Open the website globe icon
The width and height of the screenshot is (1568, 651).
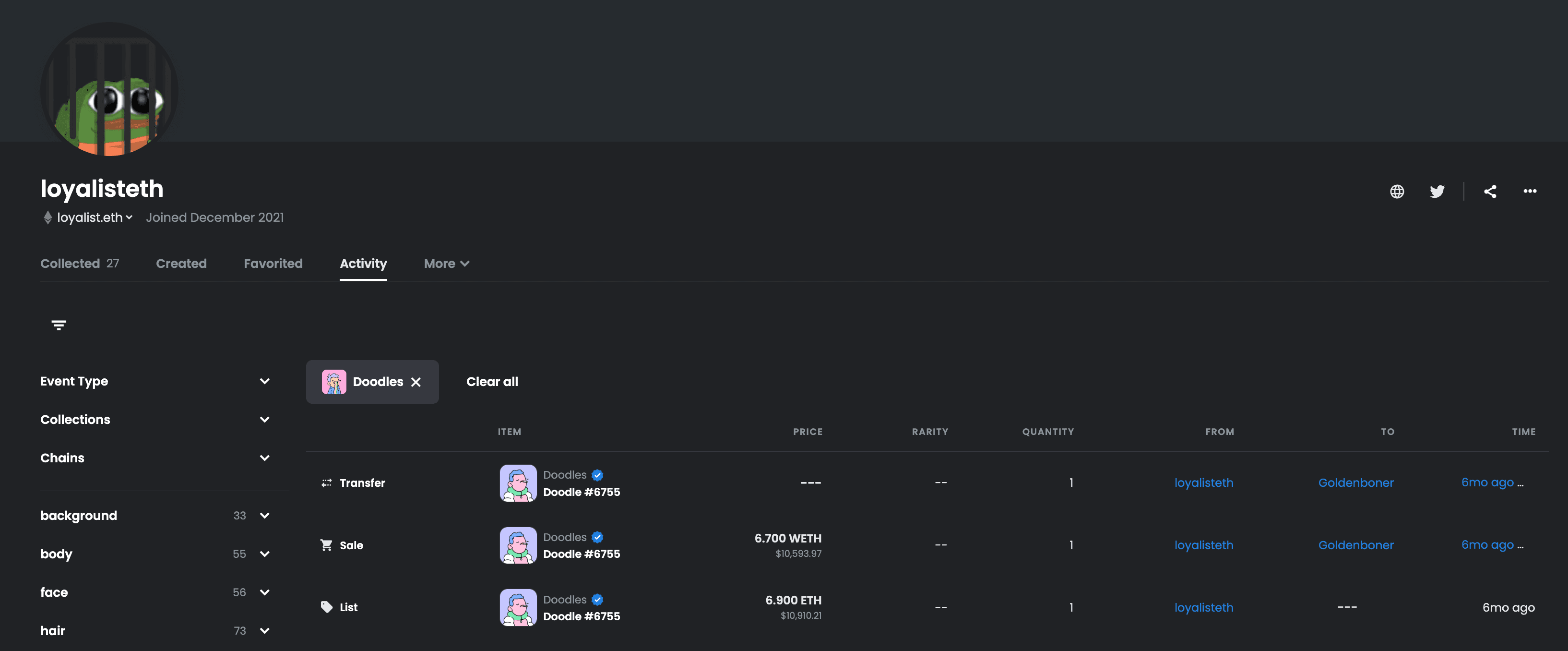coord(1397,191)
